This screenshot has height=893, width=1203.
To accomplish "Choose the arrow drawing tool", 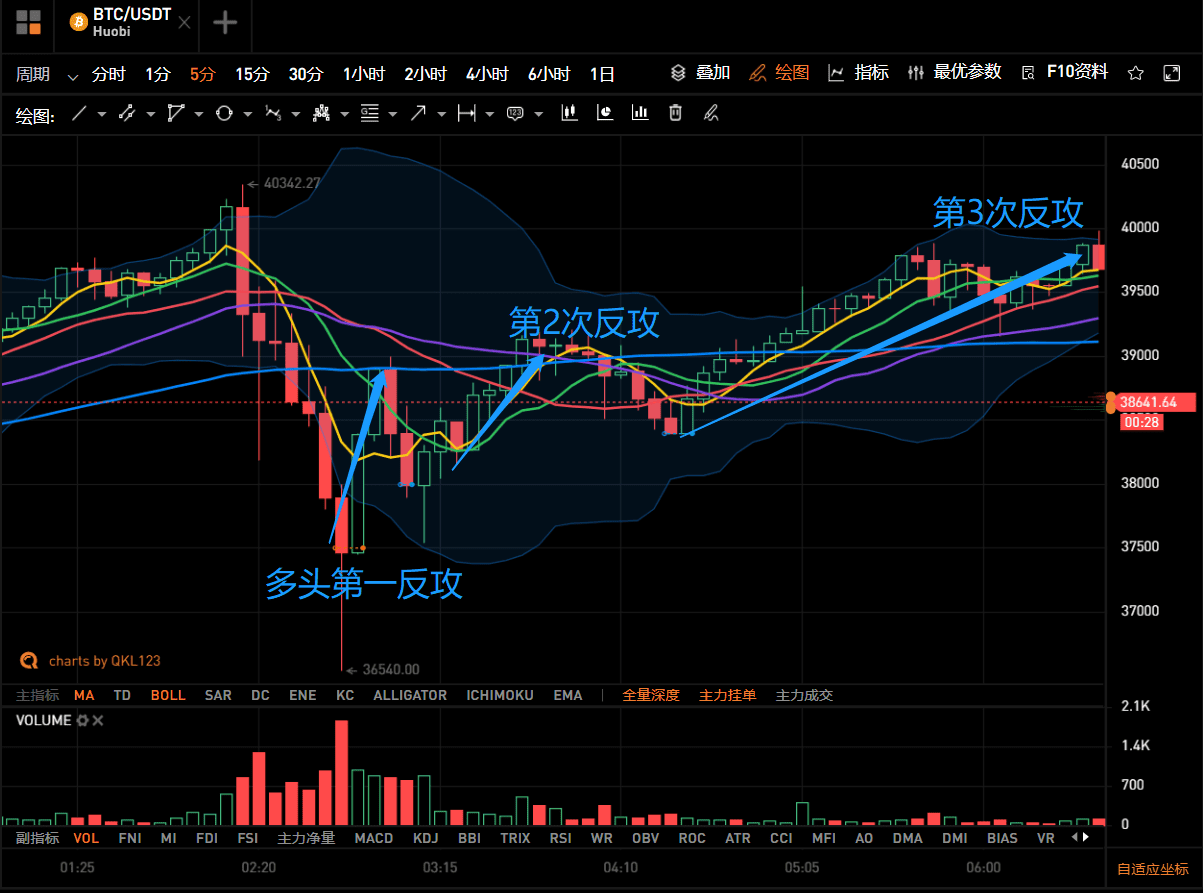I will 417,114.
